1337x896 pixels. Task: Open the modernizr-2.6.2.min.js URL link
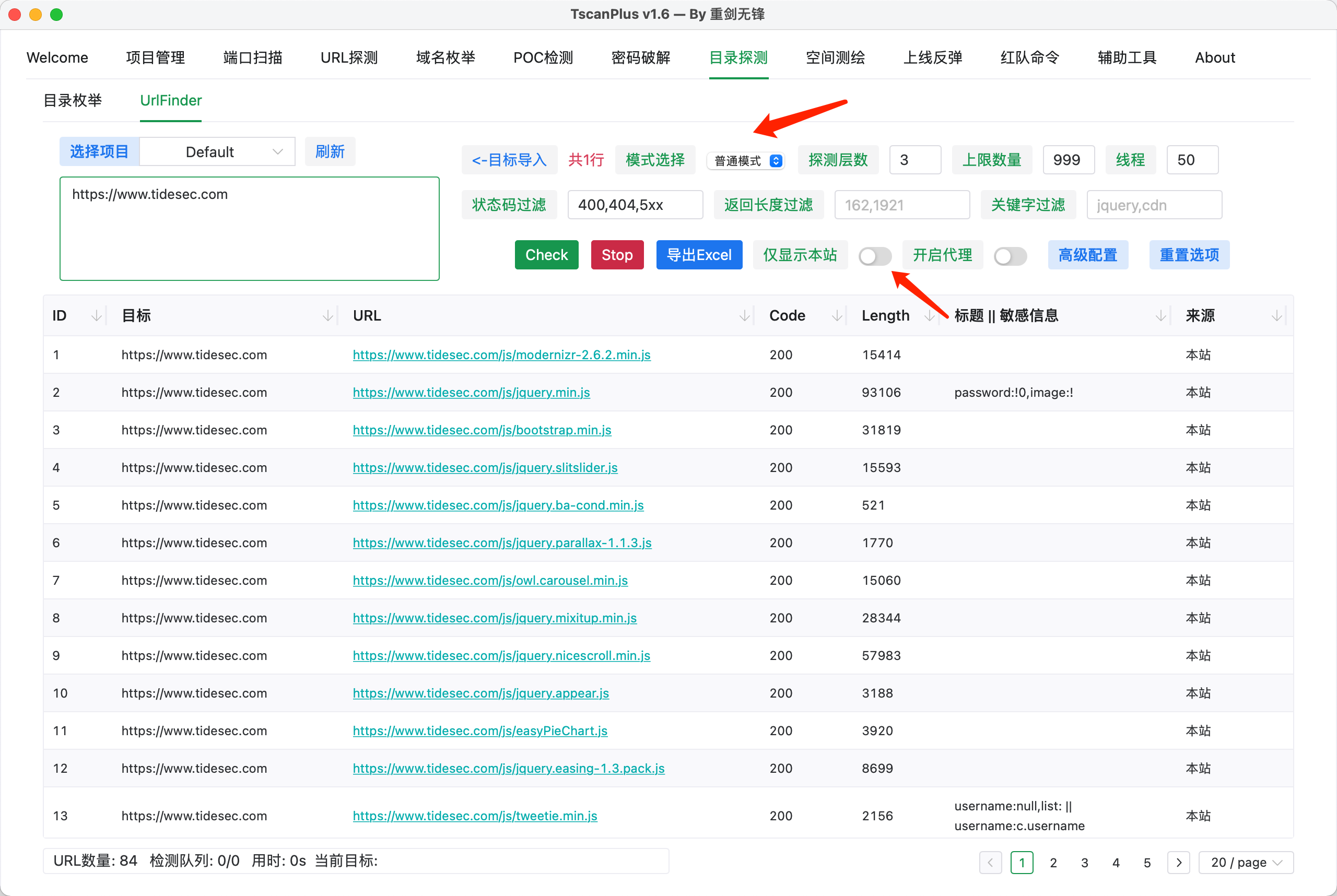pos(501,355)
